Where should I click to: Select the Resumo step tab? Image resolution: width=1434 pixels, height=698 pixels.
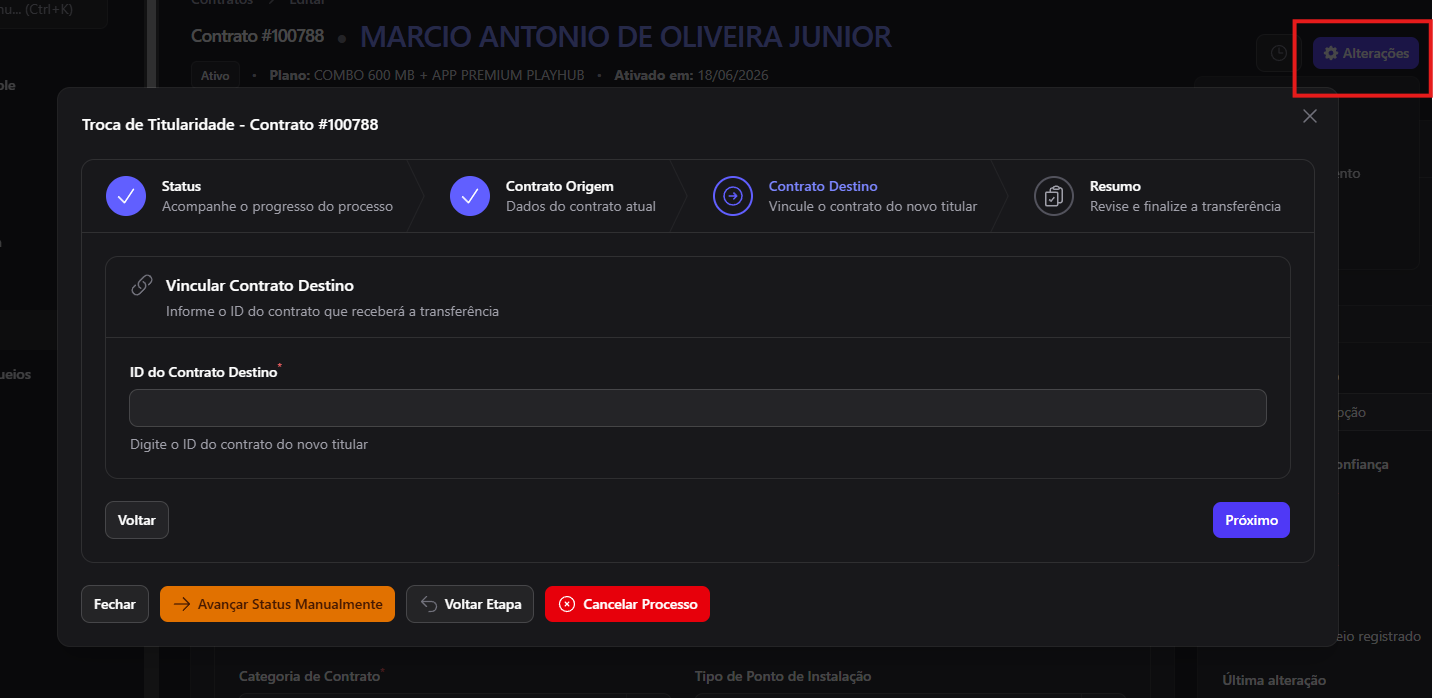(1158, 196)
